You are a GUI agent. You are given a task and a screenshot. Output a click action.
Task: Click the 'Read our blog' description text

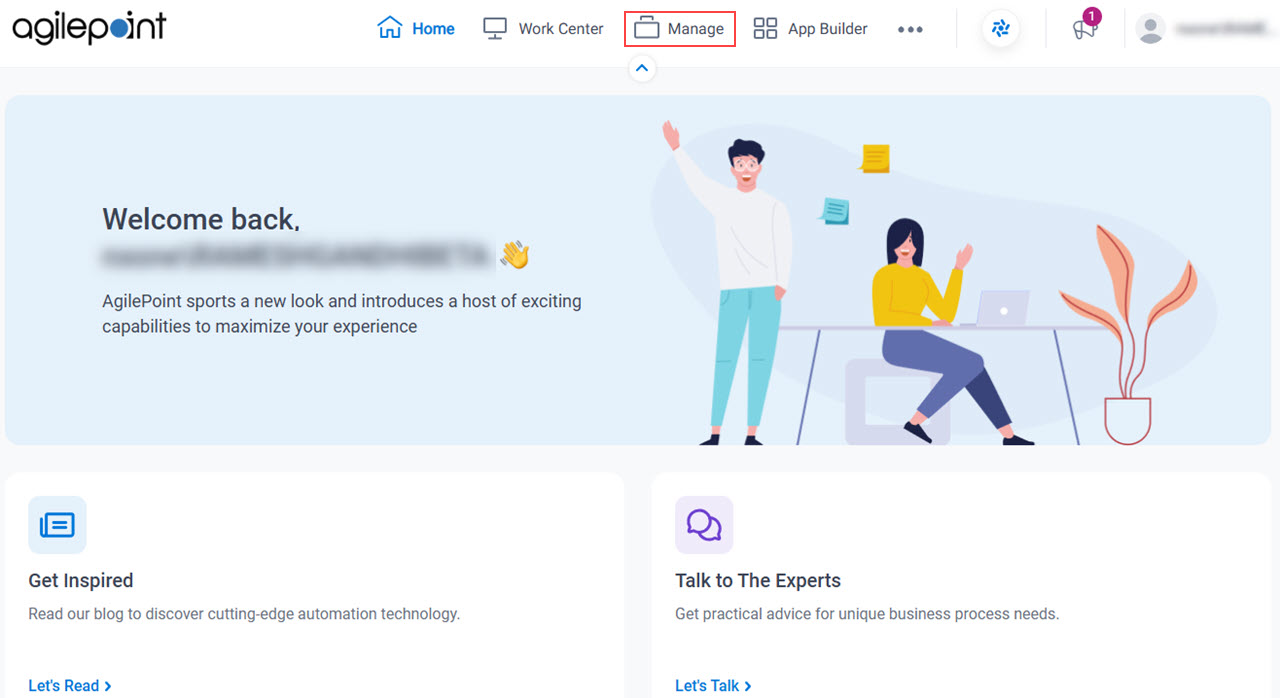coord(244,613)
